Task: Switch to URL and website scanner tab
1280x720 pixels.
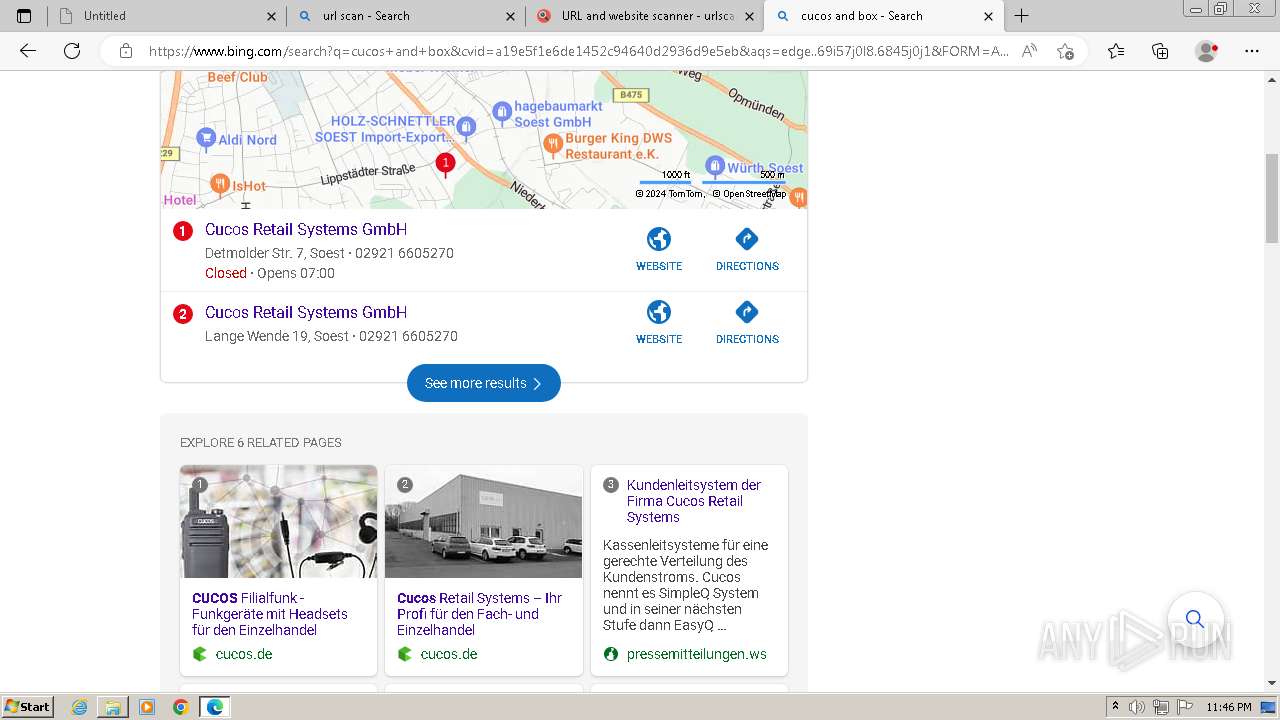Action: 647,16
